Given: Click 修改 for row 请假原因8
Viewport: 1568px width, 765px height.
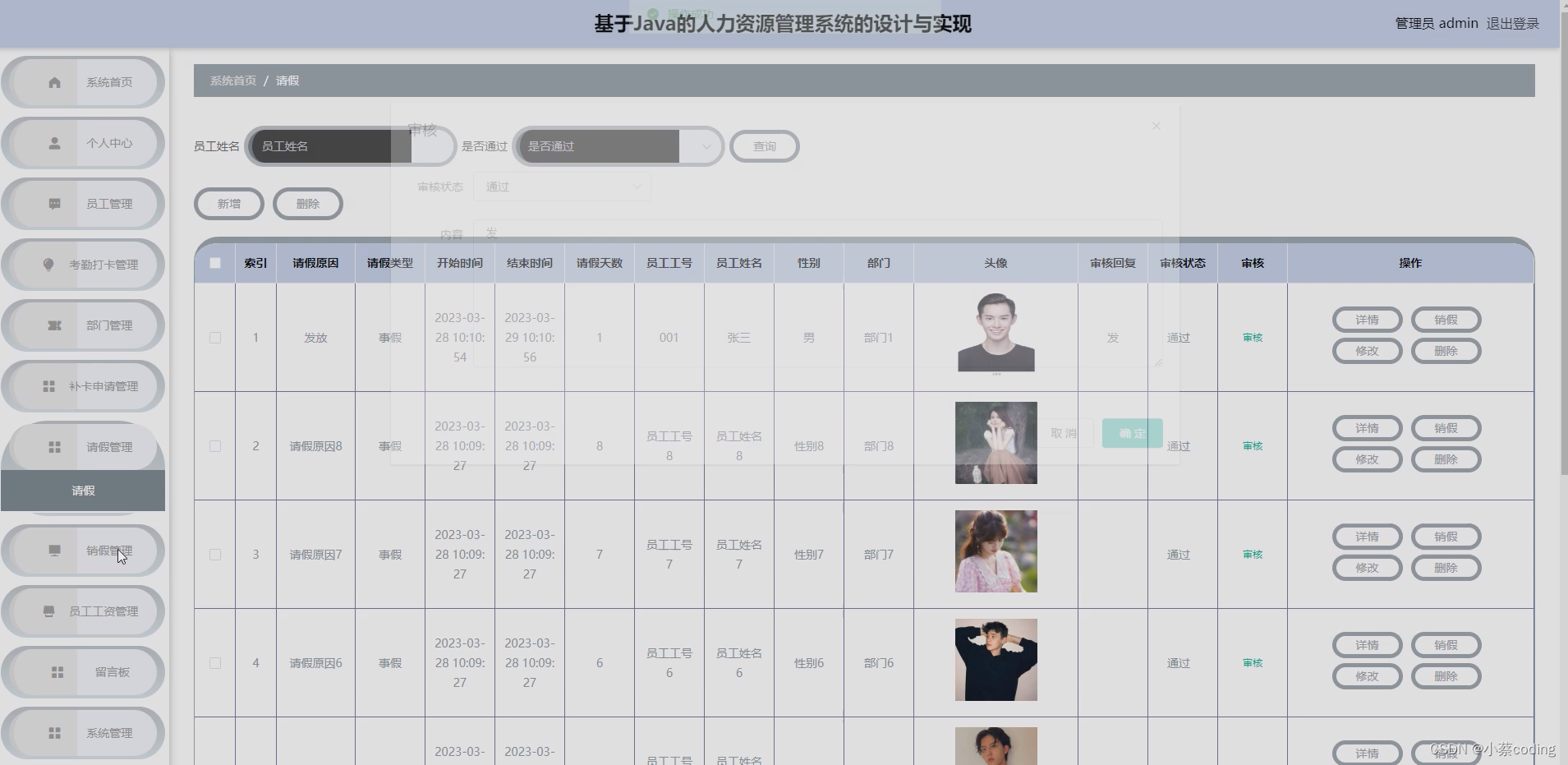Looking at the screenshot, I should click(1367, 459).
